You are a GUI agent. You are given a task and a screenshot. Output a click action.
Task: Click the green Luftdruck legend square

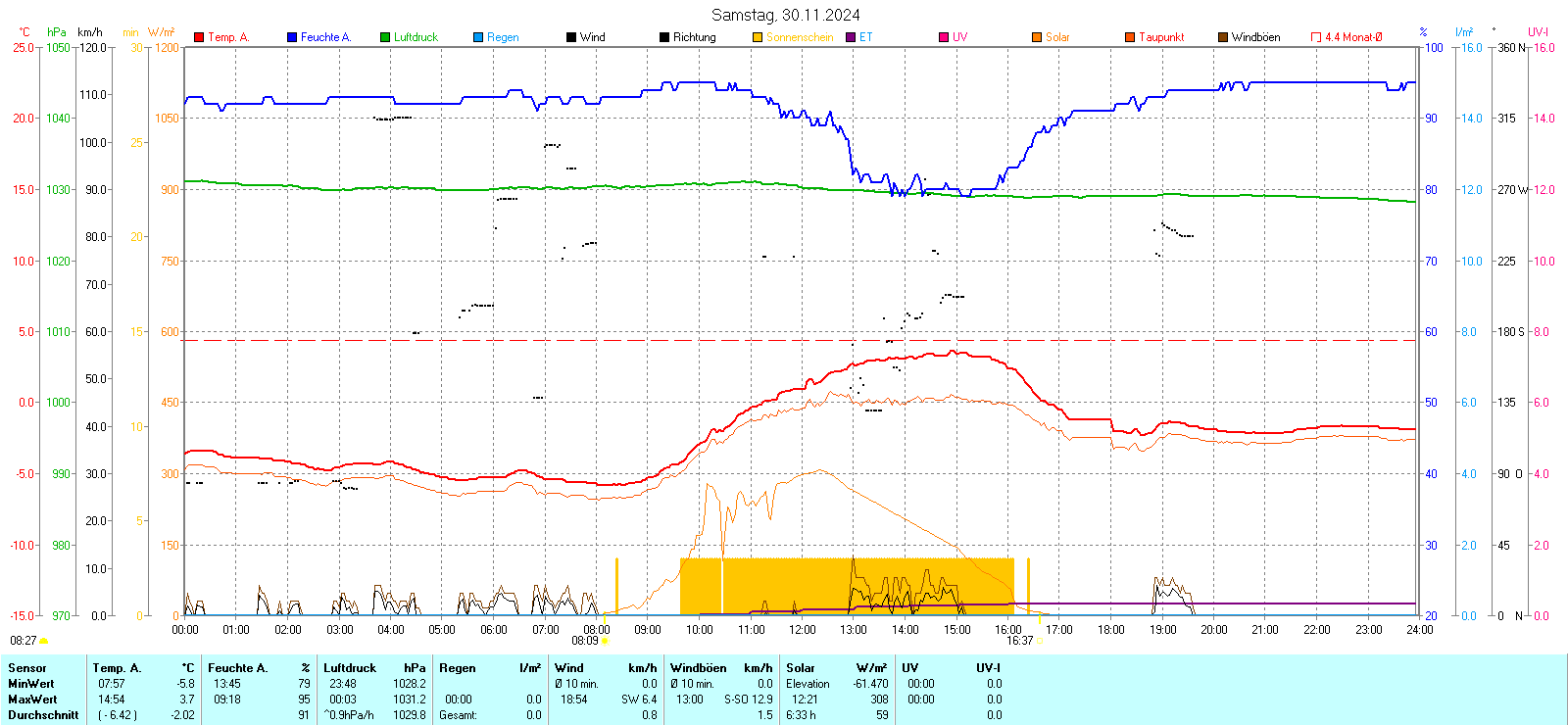[x=385, y=37]
